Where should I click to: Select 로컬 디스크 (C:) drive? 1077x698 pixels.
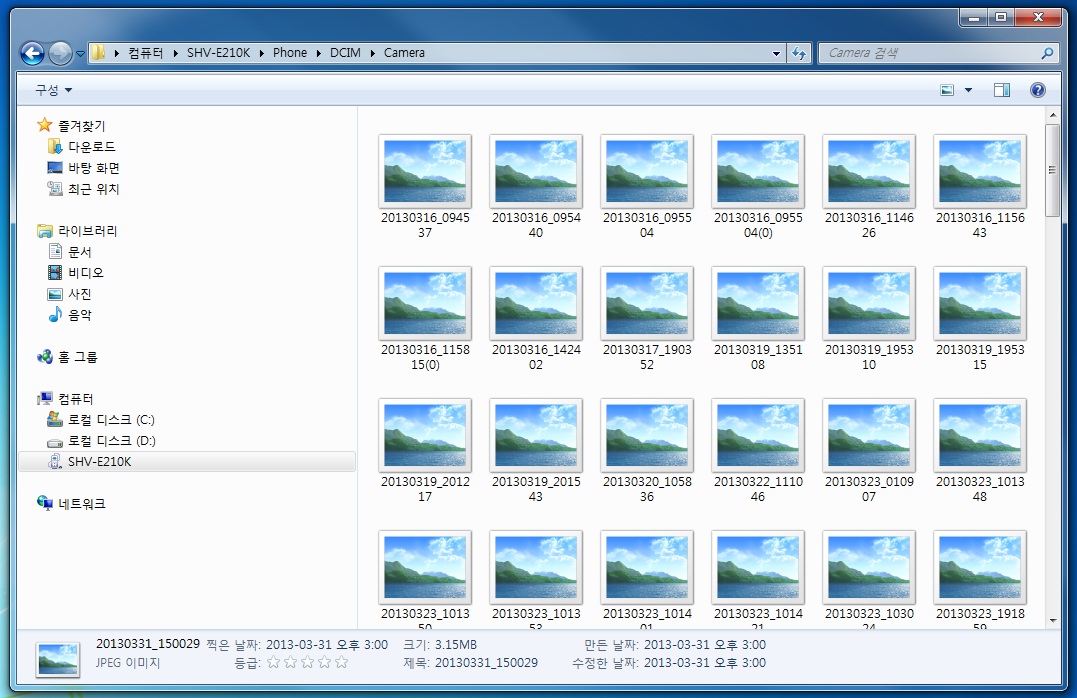coord(110,419)
